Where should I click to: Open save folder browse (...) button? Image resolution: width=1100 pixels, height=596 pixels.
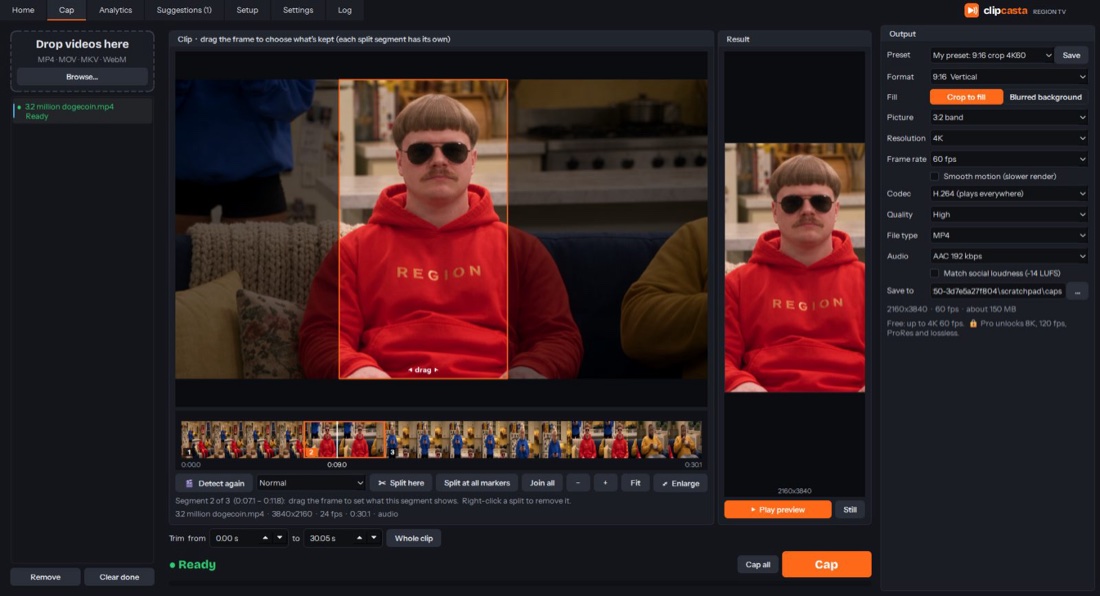click(1078, 291)
